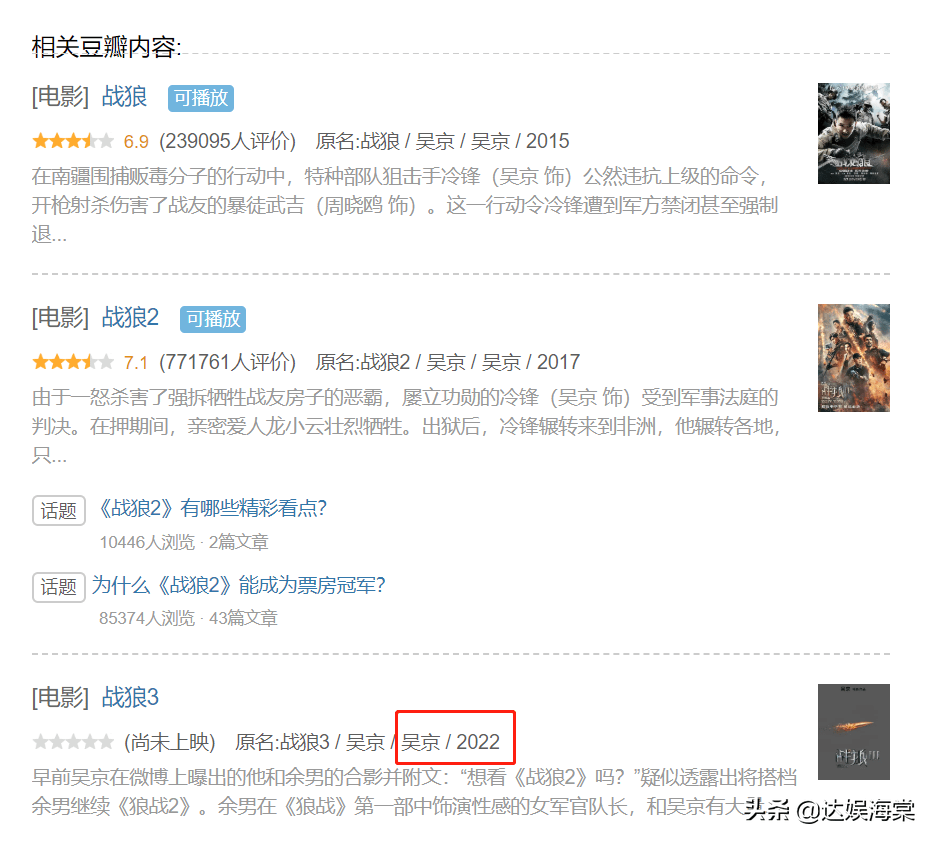Open the 战狼3 movie title link
The height and width of the screenshot is (843, 936).
point(130,697)
